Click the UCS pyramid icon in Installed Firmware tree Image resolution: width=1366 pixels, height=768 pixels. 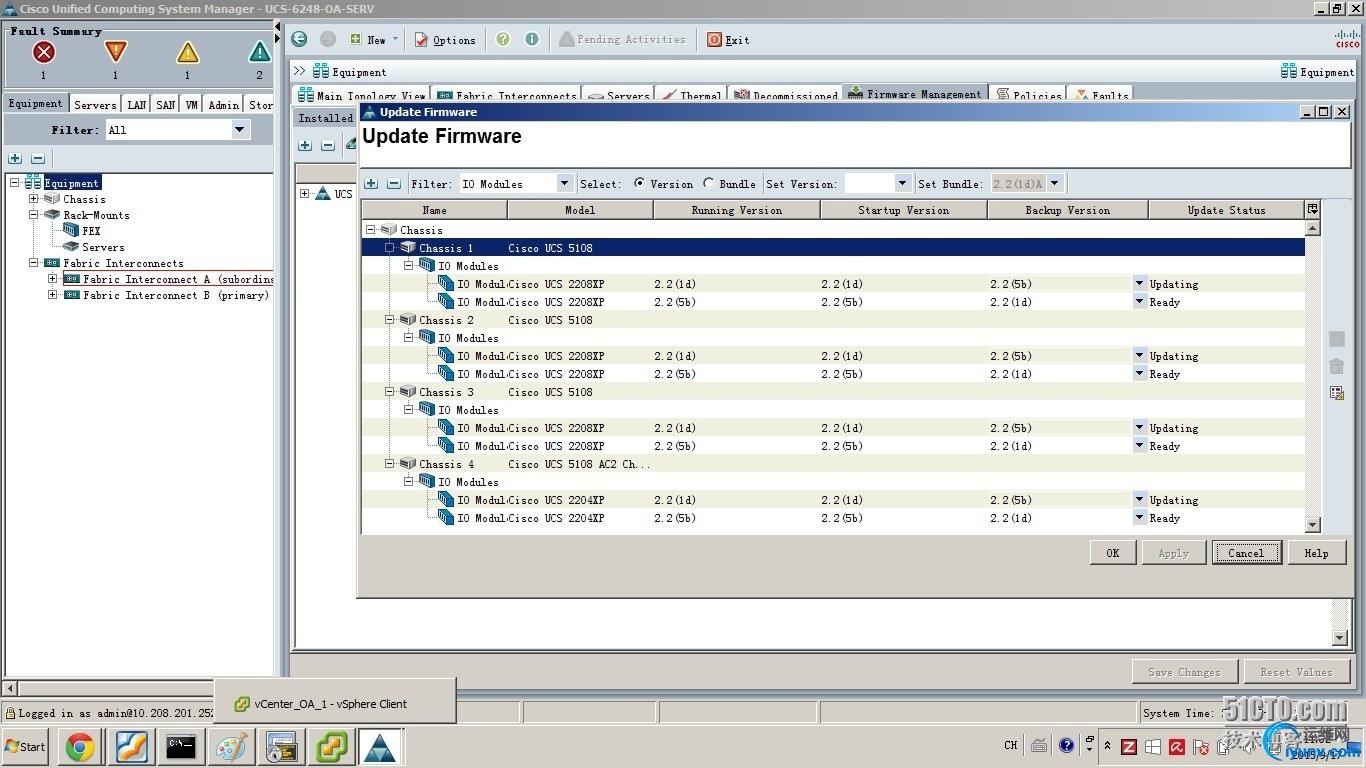tap(323, 193)
